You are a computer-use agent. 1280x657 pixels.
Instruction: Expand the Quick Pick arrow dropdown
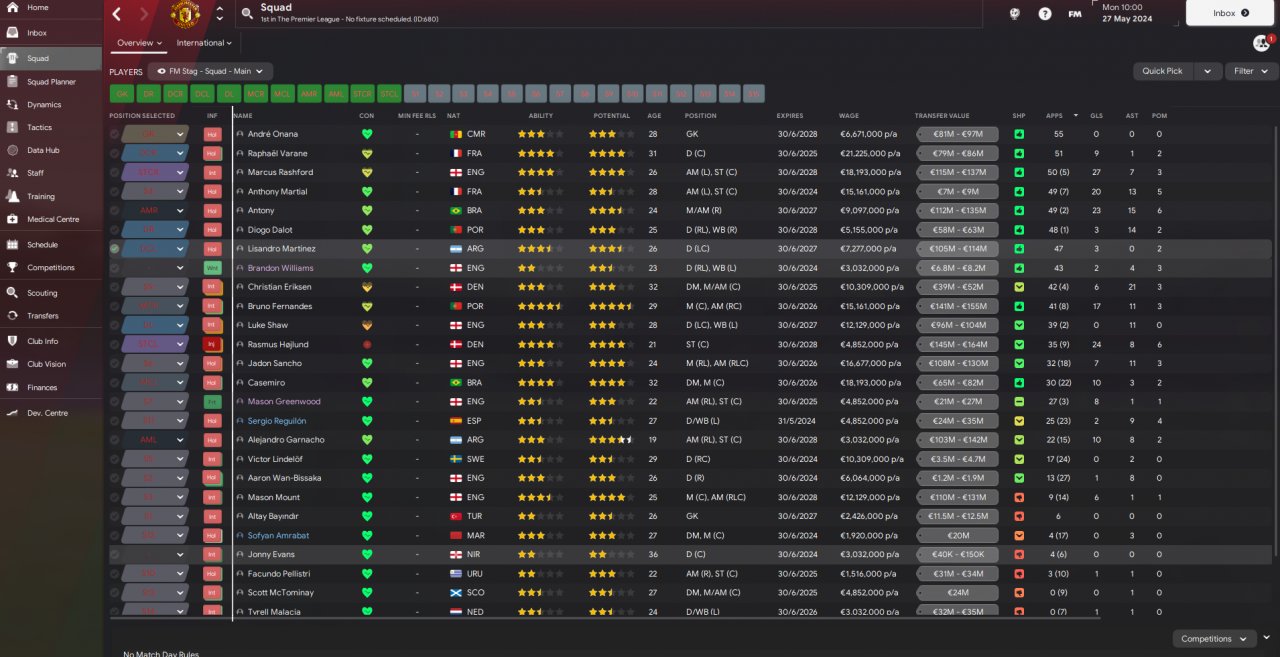coord(1208,71)
